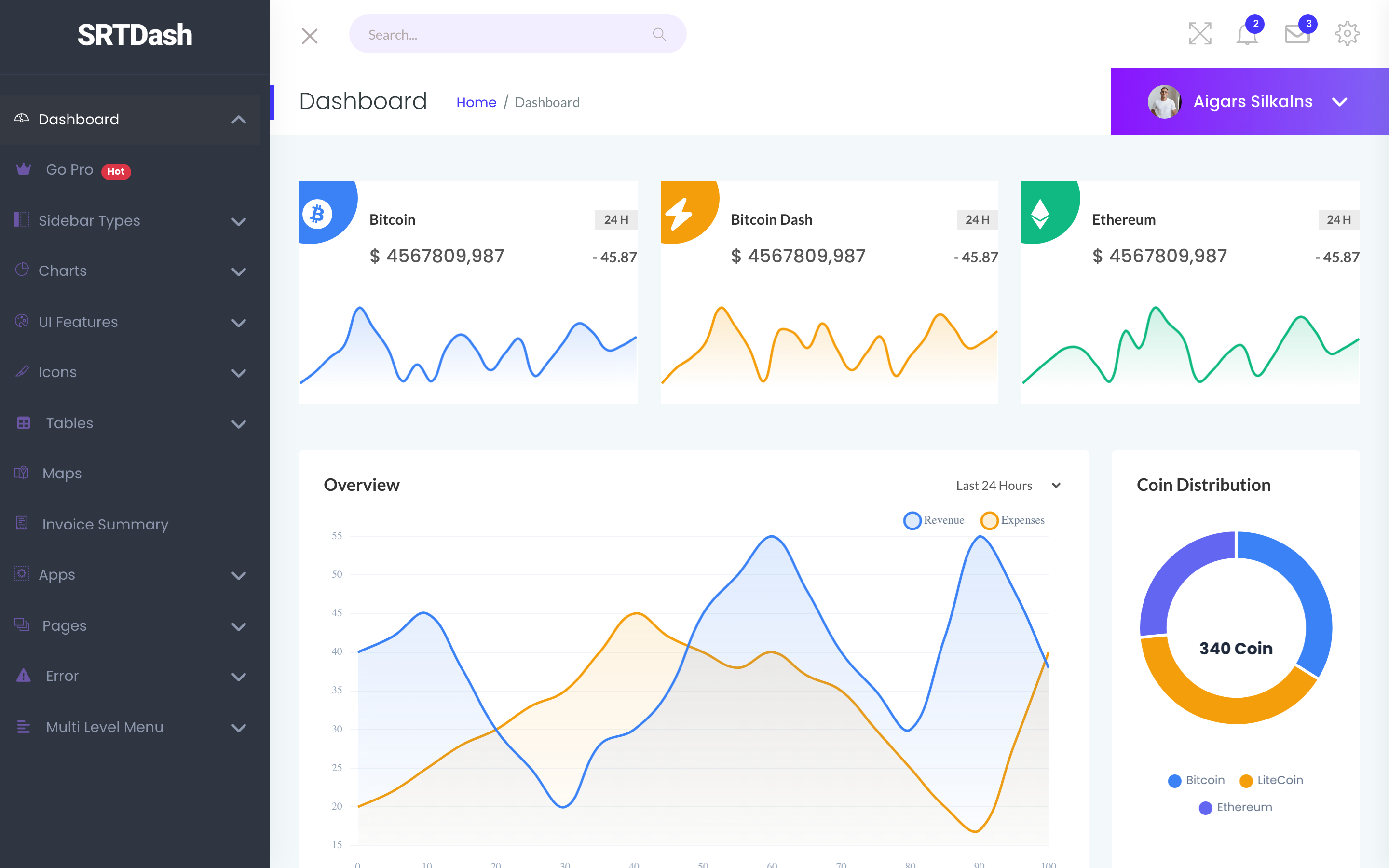Click the Ethereum sparkline chart
The height and width of the screenshot is (868, 1389).
point(1190,345)
